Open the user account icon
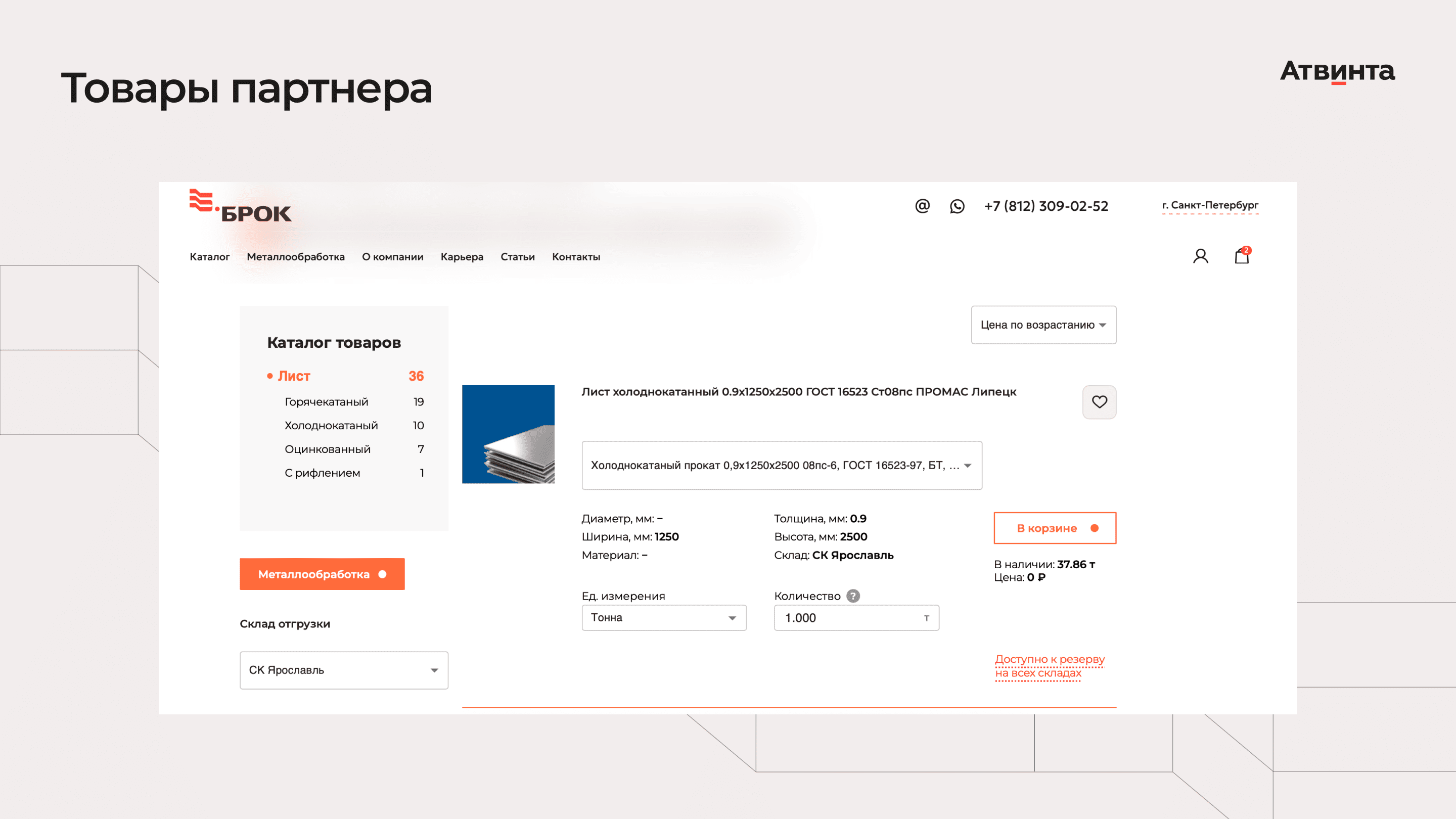Screen dimensions: 1456x819 tap(1201, 257)
